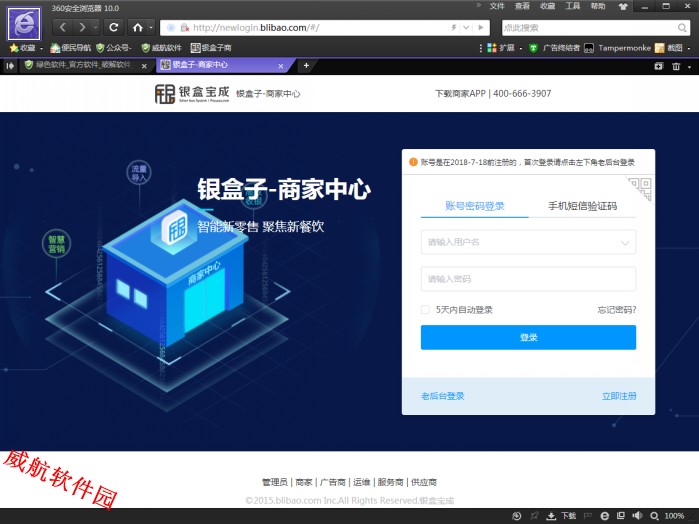
Task: Open the 银盒子商 bookmark
Action: point(211,48)
